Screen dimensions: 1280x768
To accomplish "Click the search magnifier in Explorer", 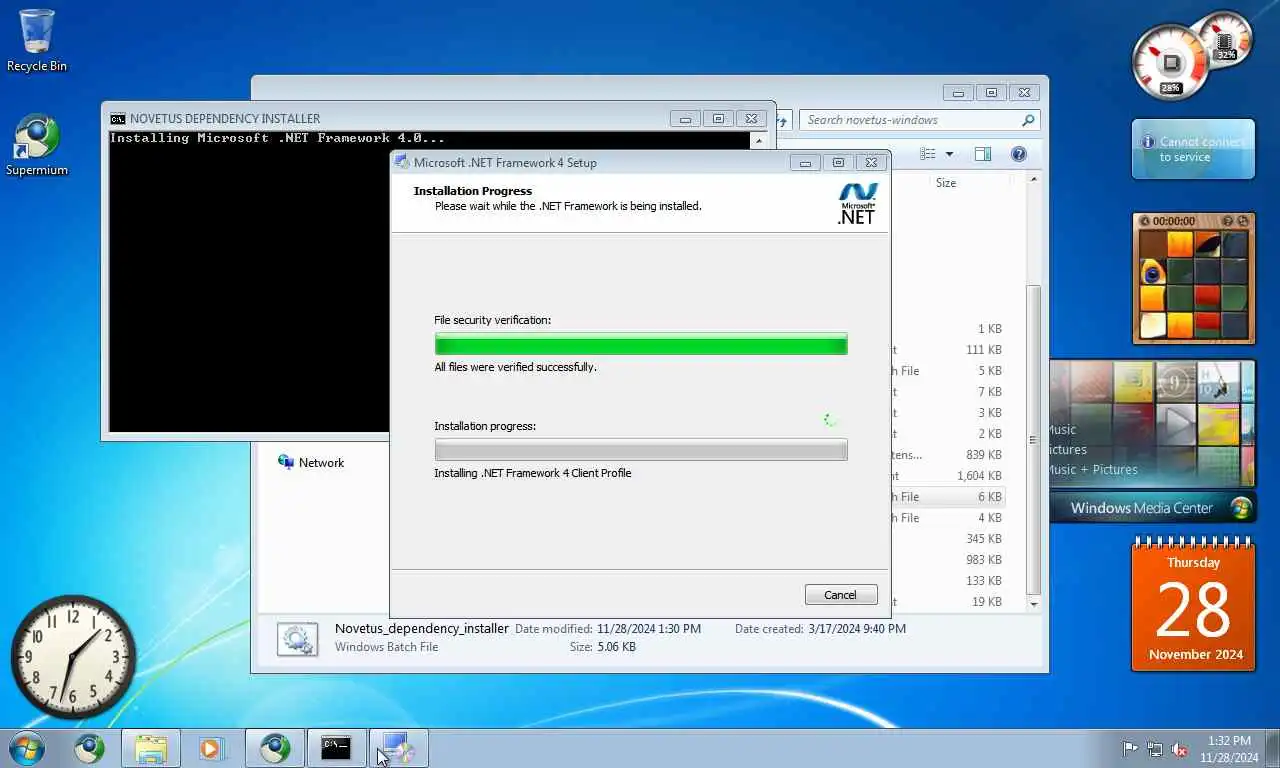I will pyautogui.click(x=1028, y=120).
